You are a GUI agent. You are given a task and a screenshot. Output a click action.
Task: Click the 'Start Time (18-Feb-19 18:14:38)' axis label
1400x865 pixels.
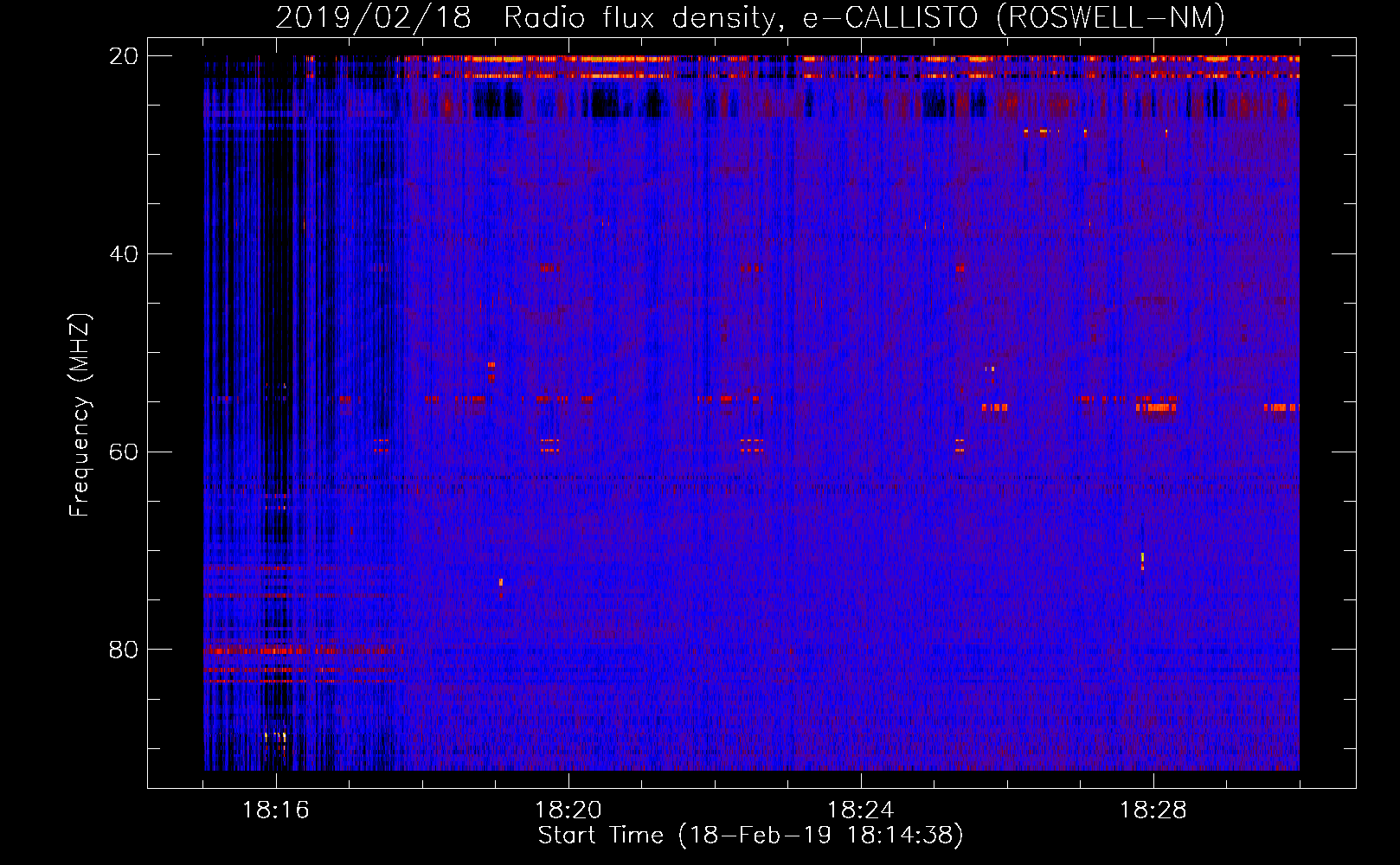[750, 836]
